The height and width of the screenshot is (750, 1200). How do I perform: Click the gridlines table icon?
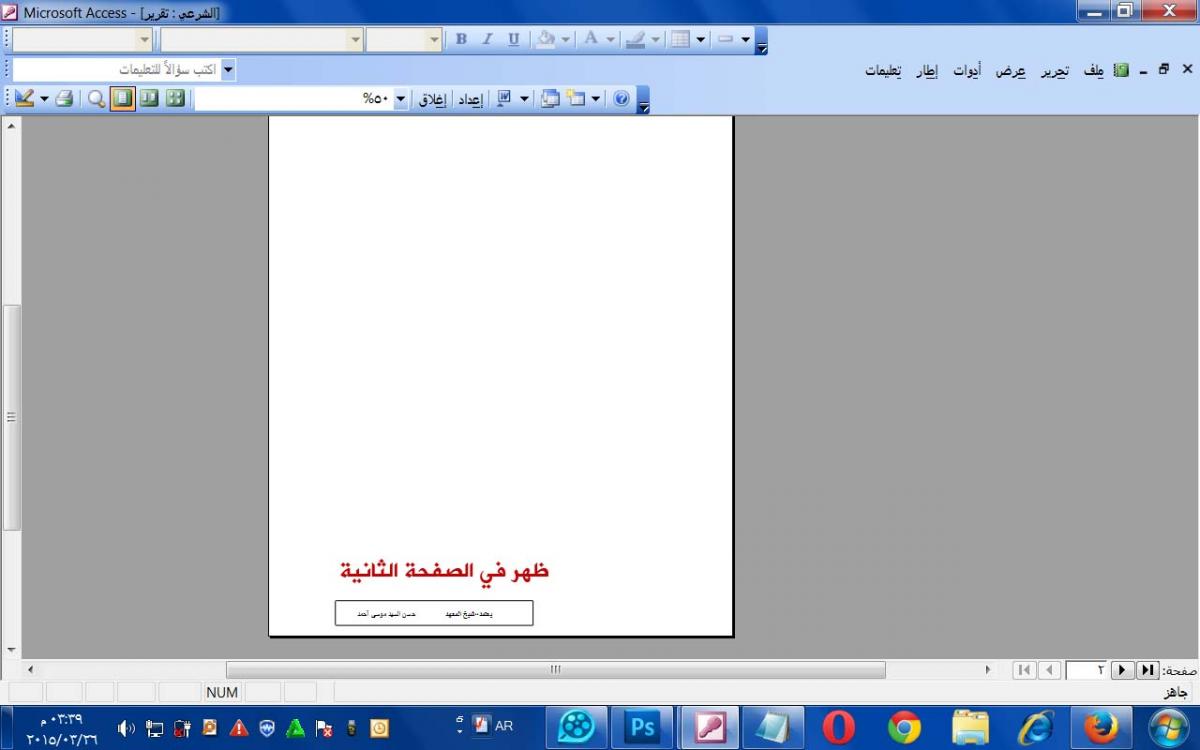(680, 39)
